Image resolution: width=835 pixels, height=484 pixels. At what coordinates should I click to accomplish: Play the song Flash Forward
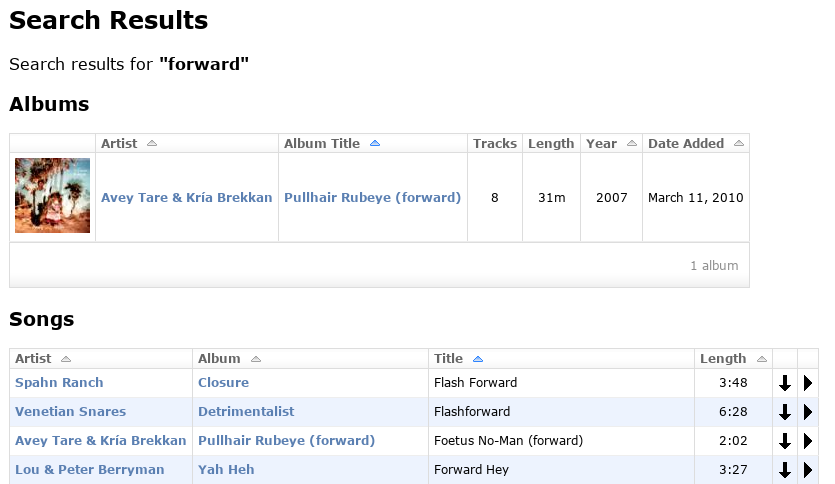pos(808,383)
